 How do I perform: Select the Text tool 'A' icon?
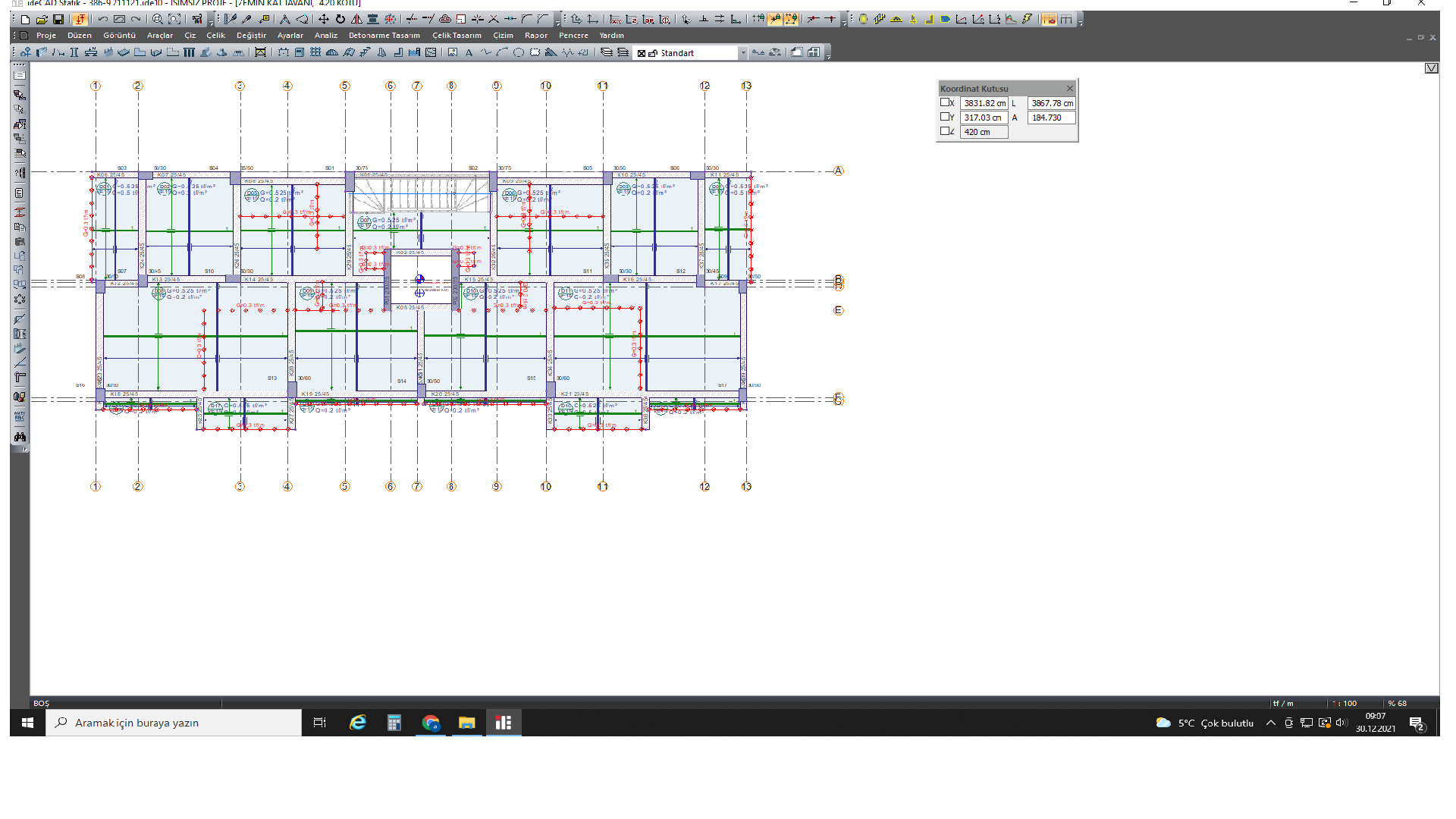[469, 52]
